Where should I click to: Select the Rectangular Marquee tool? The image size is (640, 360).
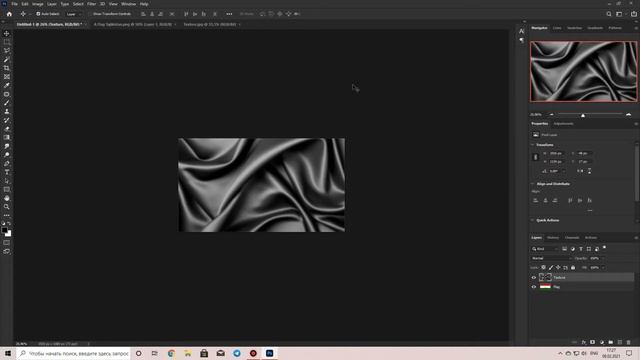point(7,42)
